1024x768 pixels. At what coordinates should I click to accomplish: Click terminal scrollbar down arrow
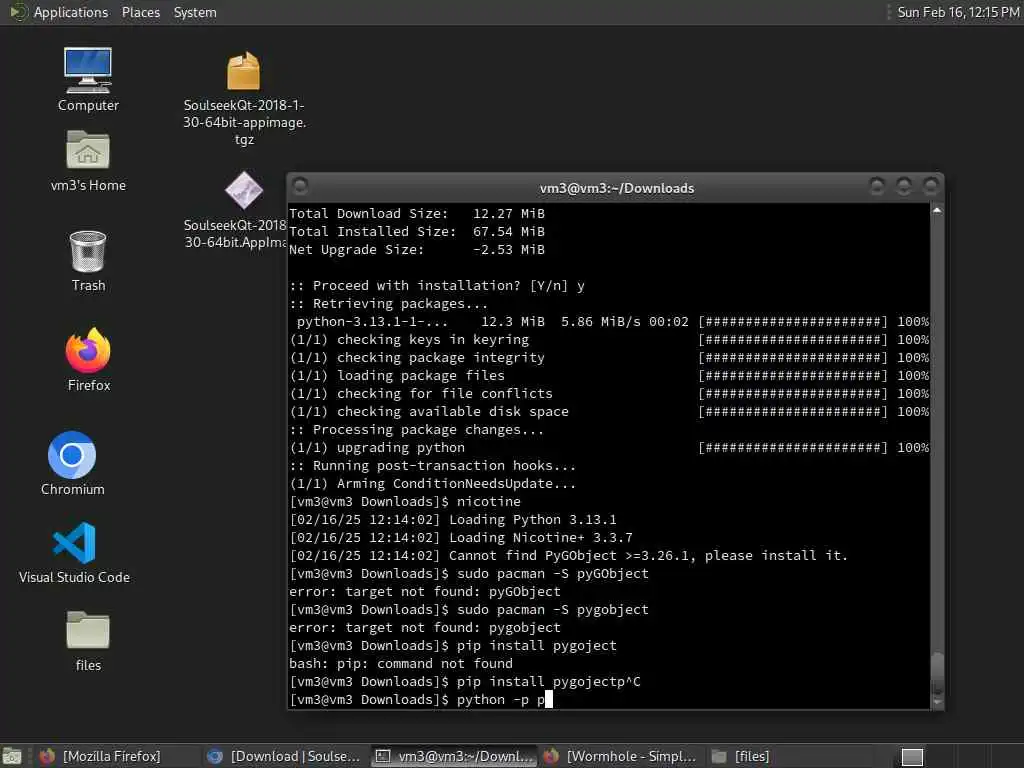937,703
